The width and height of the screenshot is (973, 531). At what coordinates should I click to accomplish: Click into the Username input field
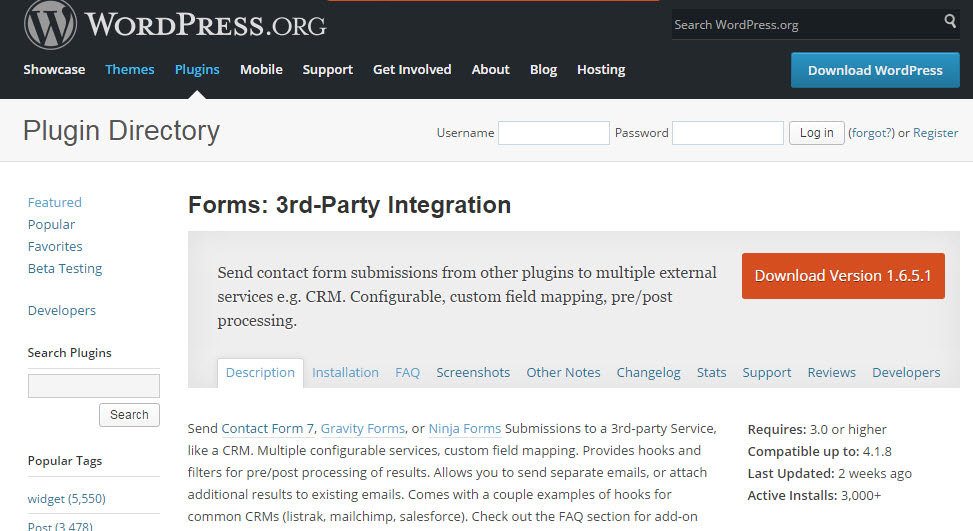point(554,133)
